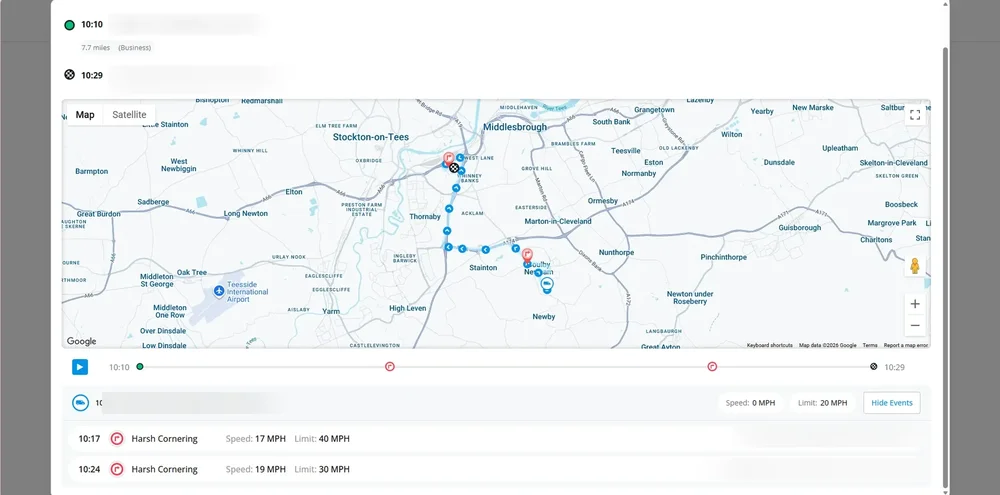1000x495 pixels.
Task: Click the 10:29 end time at top
Action: (x=92, y=75)
